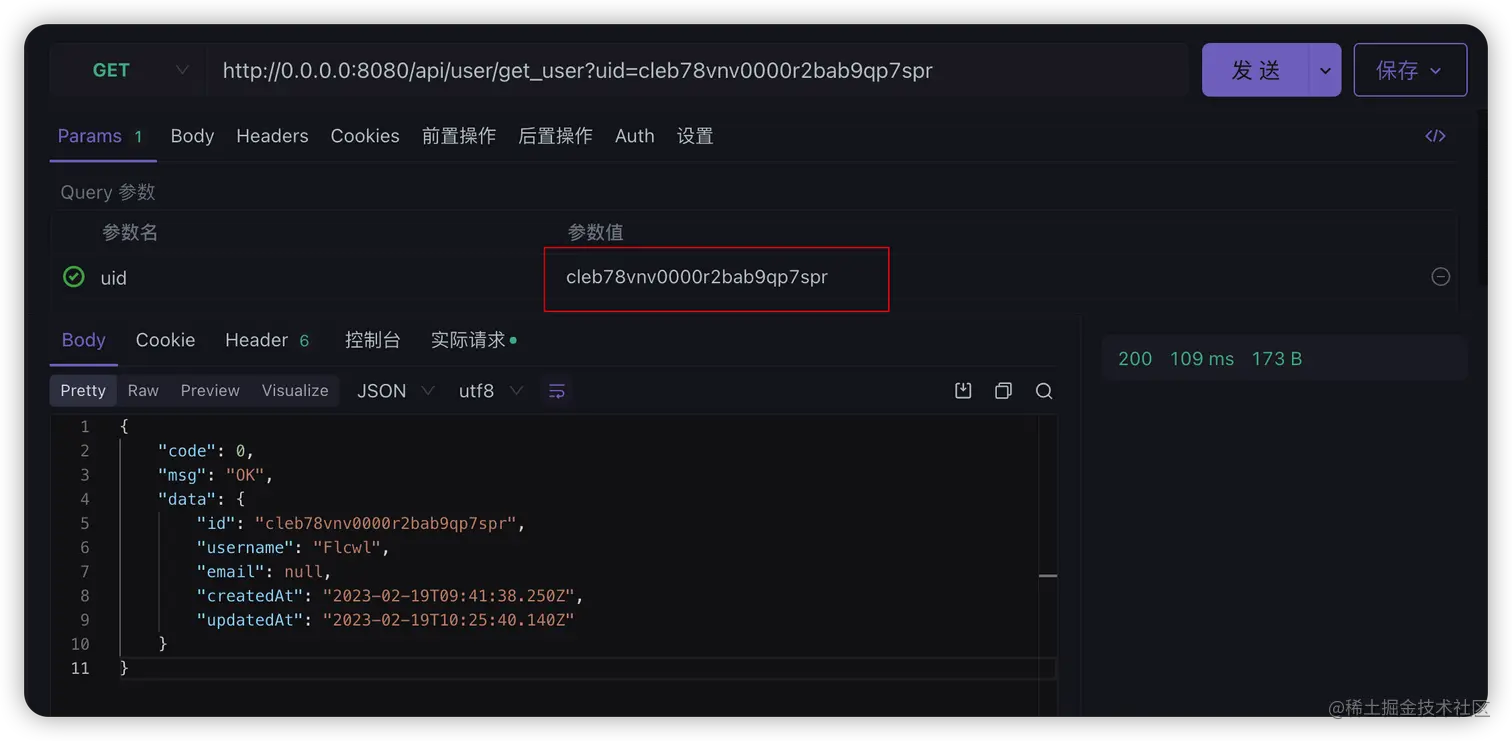Click the 保存 save dropdown button

tap(1410, 70)
